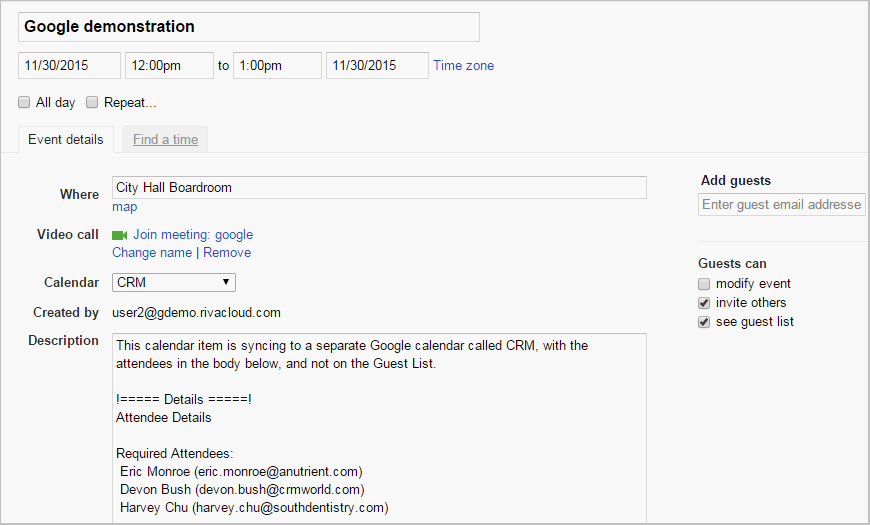Click the Add guests email field

[782, 205]
